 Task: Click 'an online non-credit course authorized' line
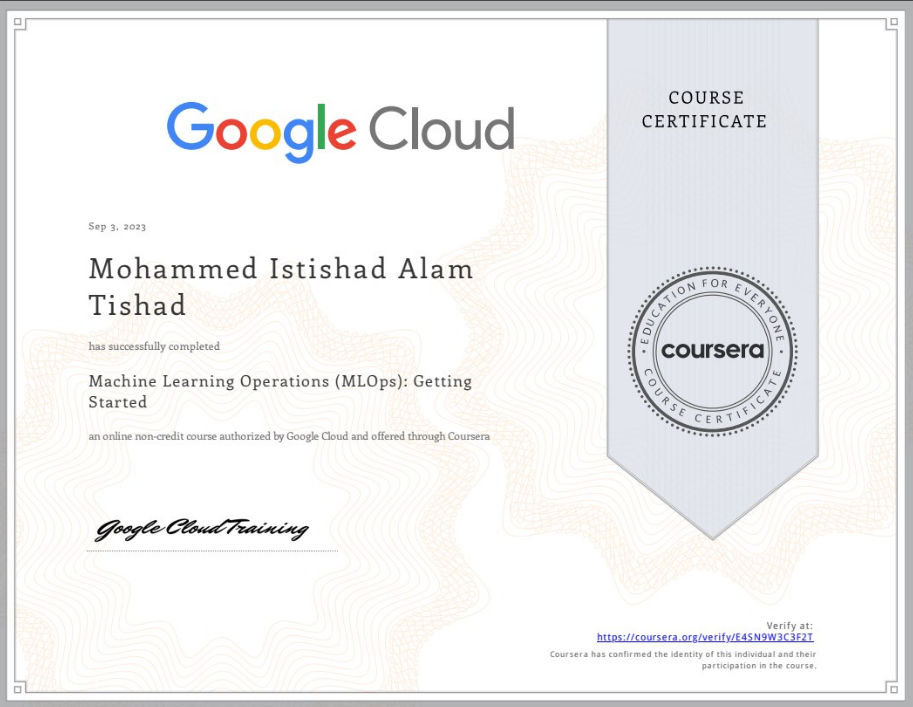(289, 436)
